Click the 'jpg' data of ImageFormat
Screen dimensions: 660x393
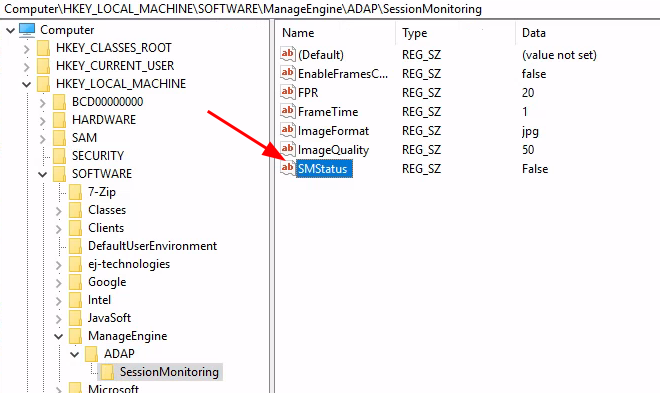click(530, 131)
